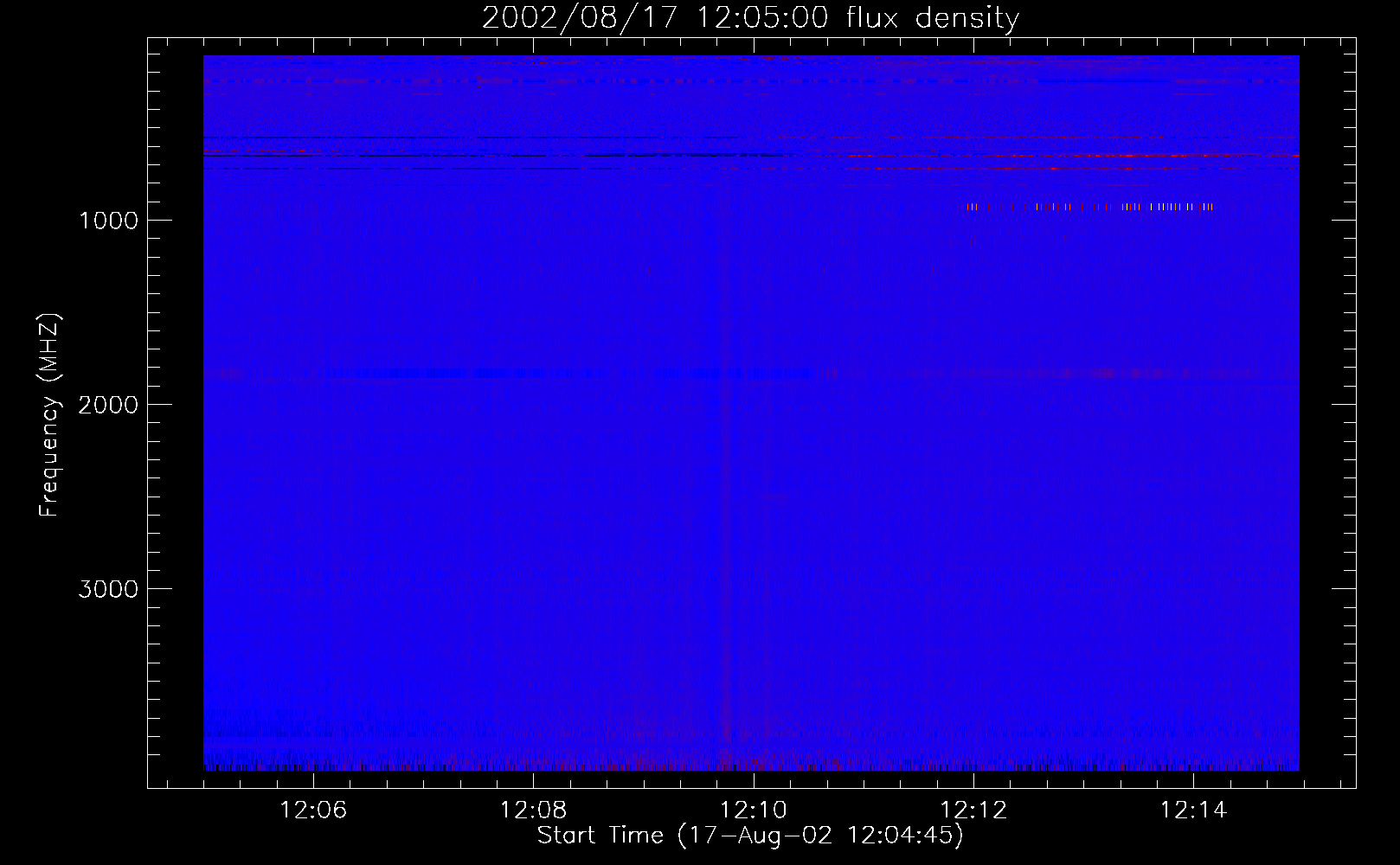Click the bright blue band near 1800 MHz
Viewport: 1400px width, 865px height.
click(571, 374)
